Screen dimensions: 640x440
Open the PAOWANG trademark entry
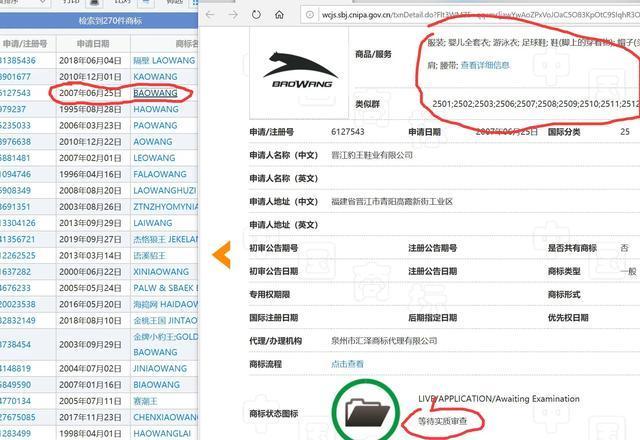click(155, 125)
